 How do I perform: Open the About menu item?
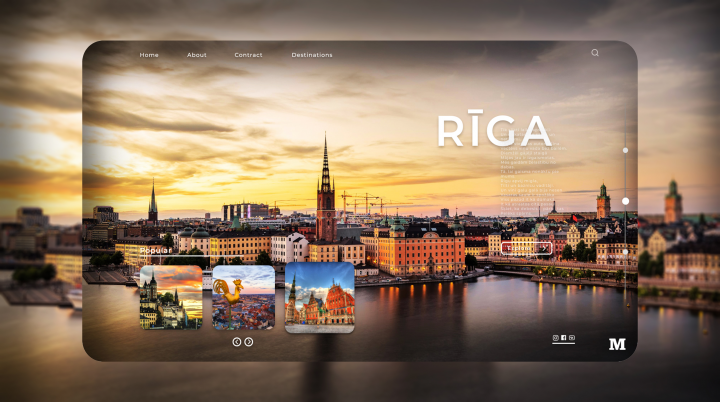click(197, 55)
